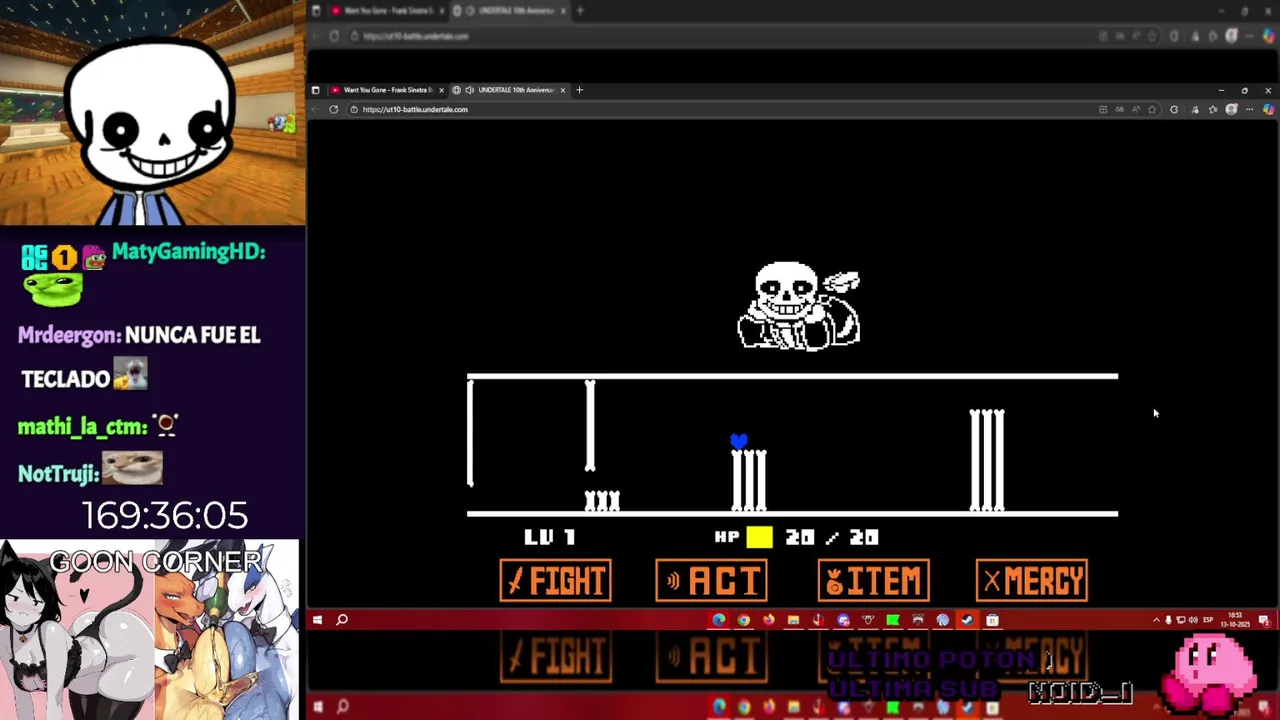The image size is (1280, 720).
Task: Choose the ACT battle command
Action: [x=711, y=581]
